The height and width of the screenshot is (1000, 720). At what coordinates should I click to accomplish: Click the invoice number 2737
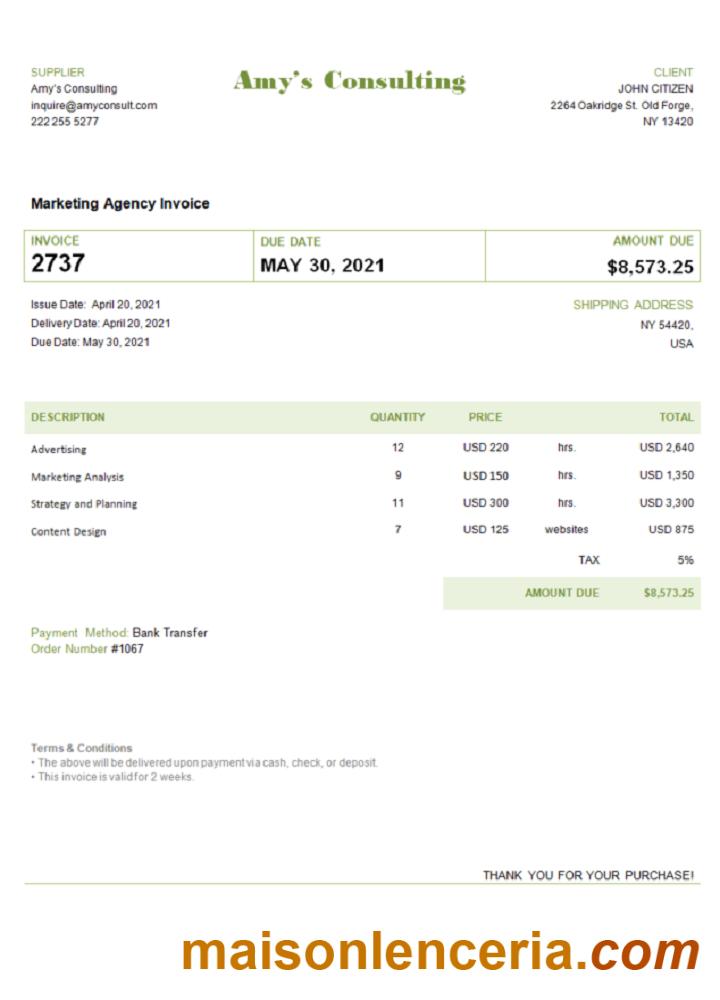pyautogui.click(x=58, y=264)
